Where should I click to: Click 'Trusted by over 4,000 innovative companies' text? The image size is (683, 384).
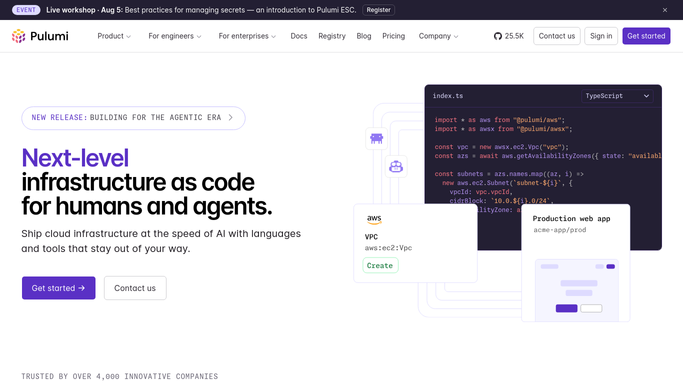pos(120,376)
